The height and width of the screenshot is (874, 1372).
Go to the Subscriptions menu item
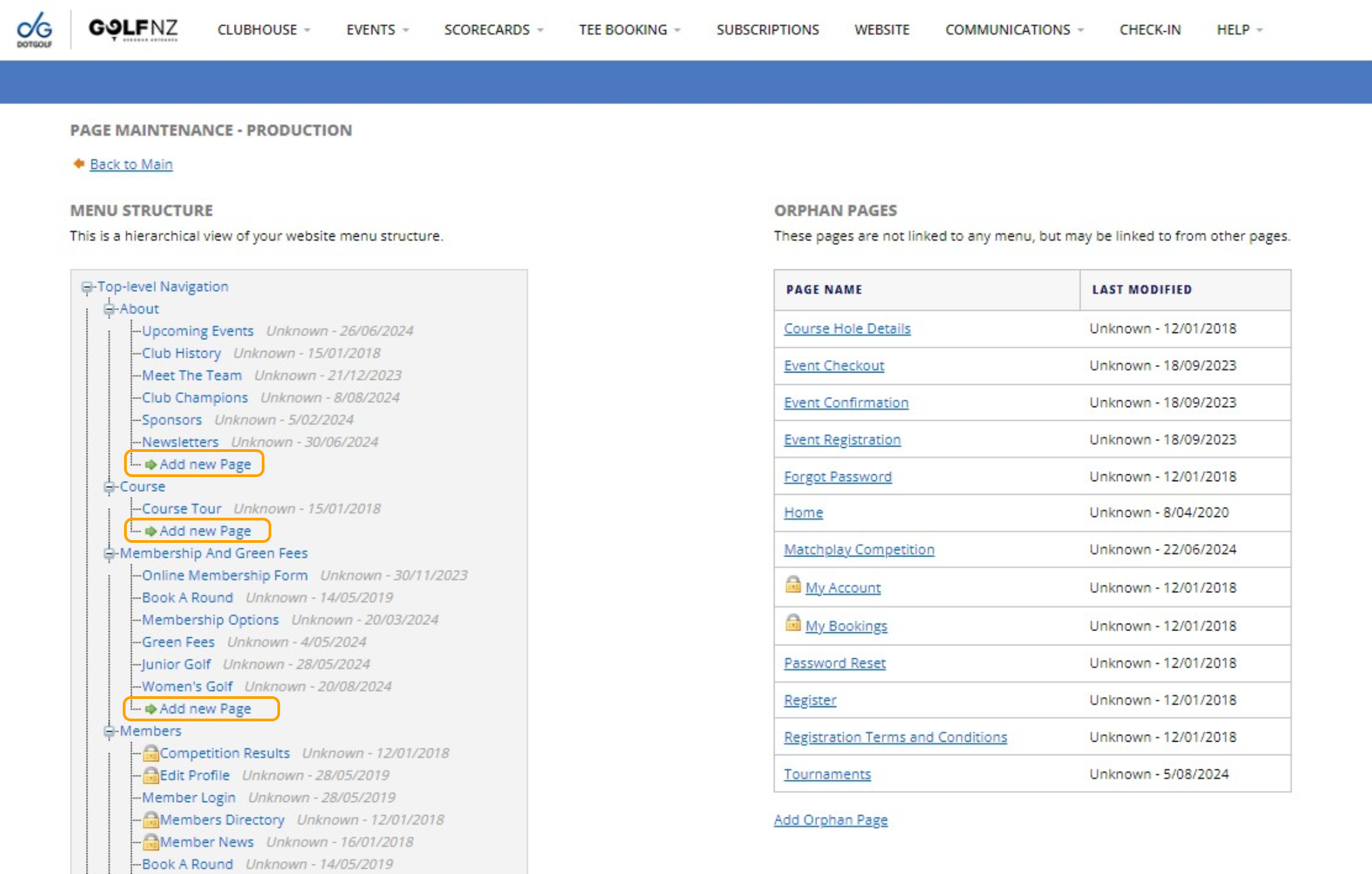pyautogui.click(x=767, y=30)
